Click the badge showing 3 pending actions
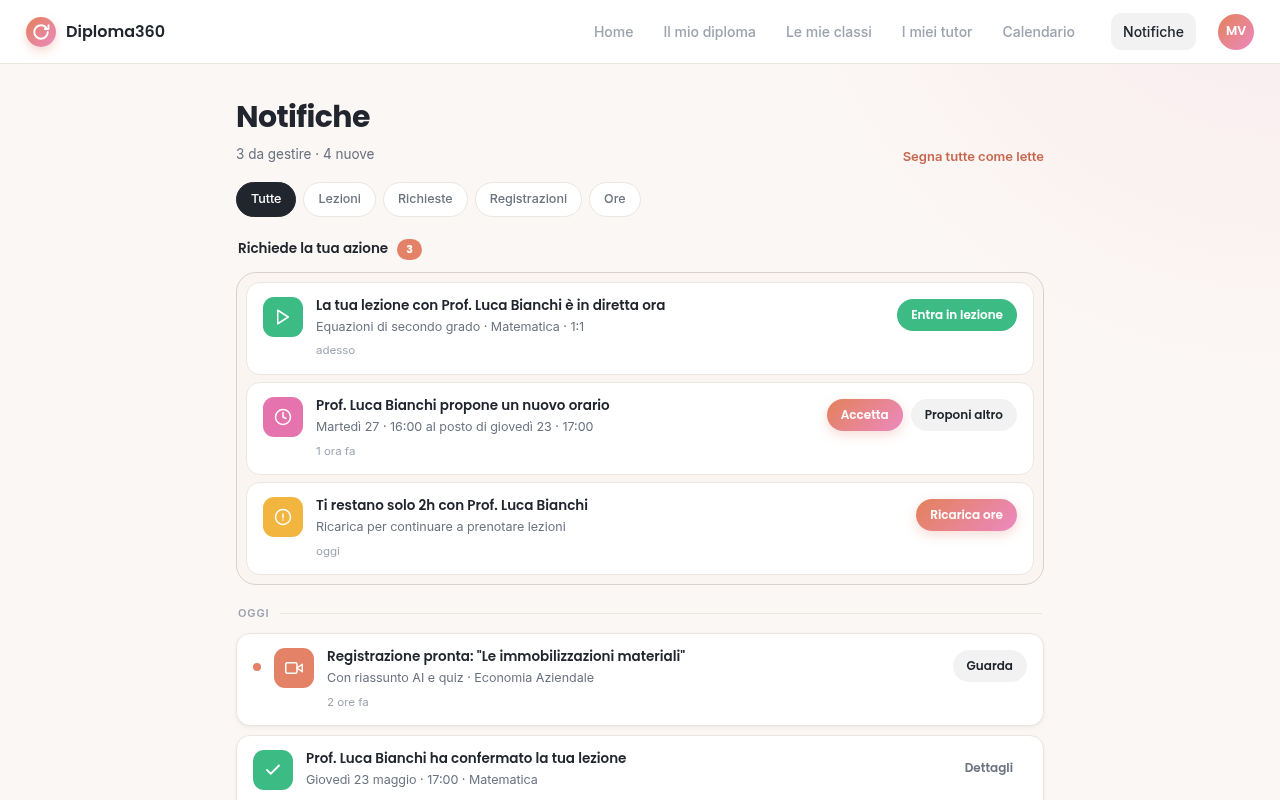Image resolution: width=1280 pixels, height=800 pixels. click(x=409, y=249)
